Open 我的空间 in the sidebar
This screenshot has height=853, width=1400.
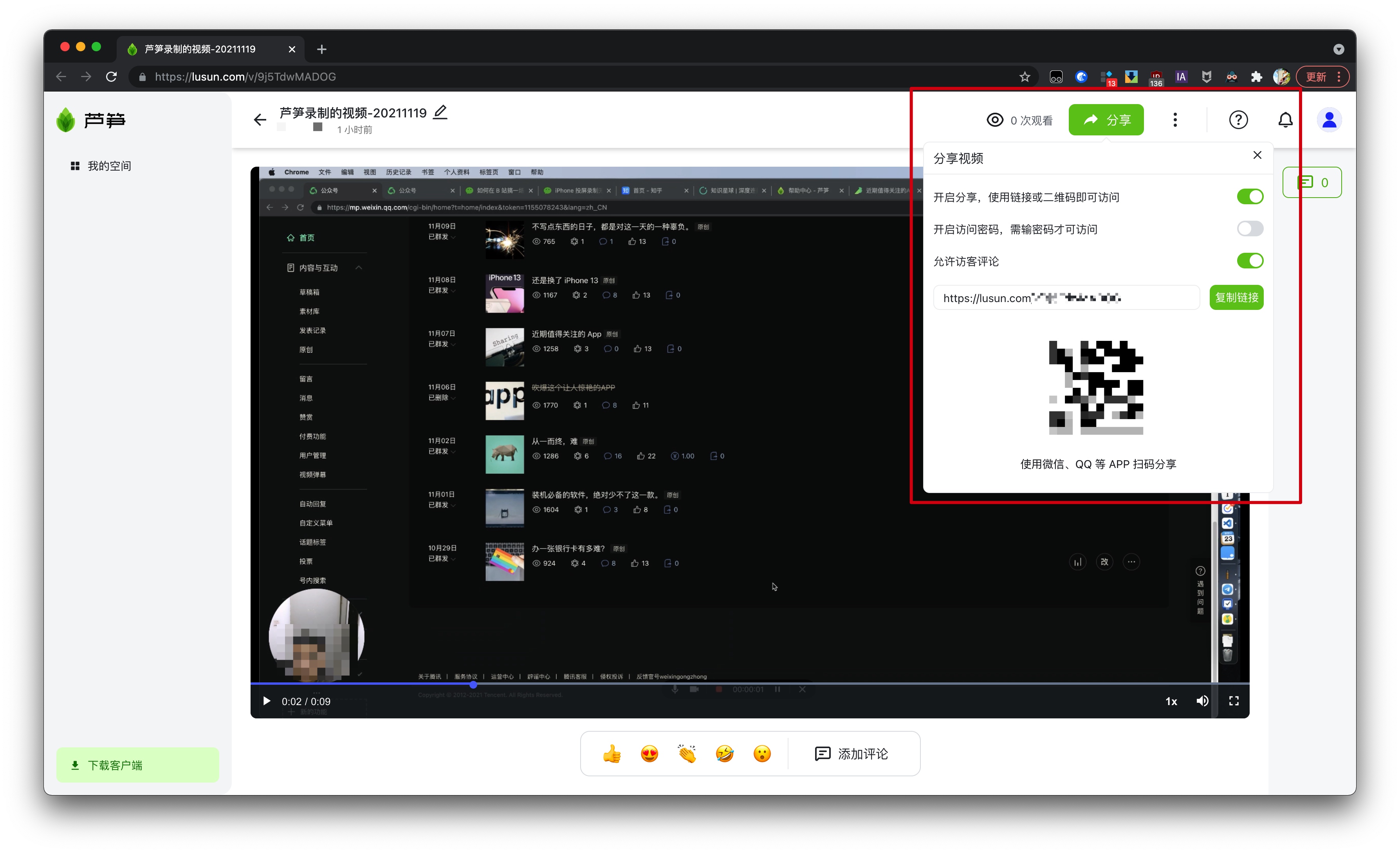point(101,166)
